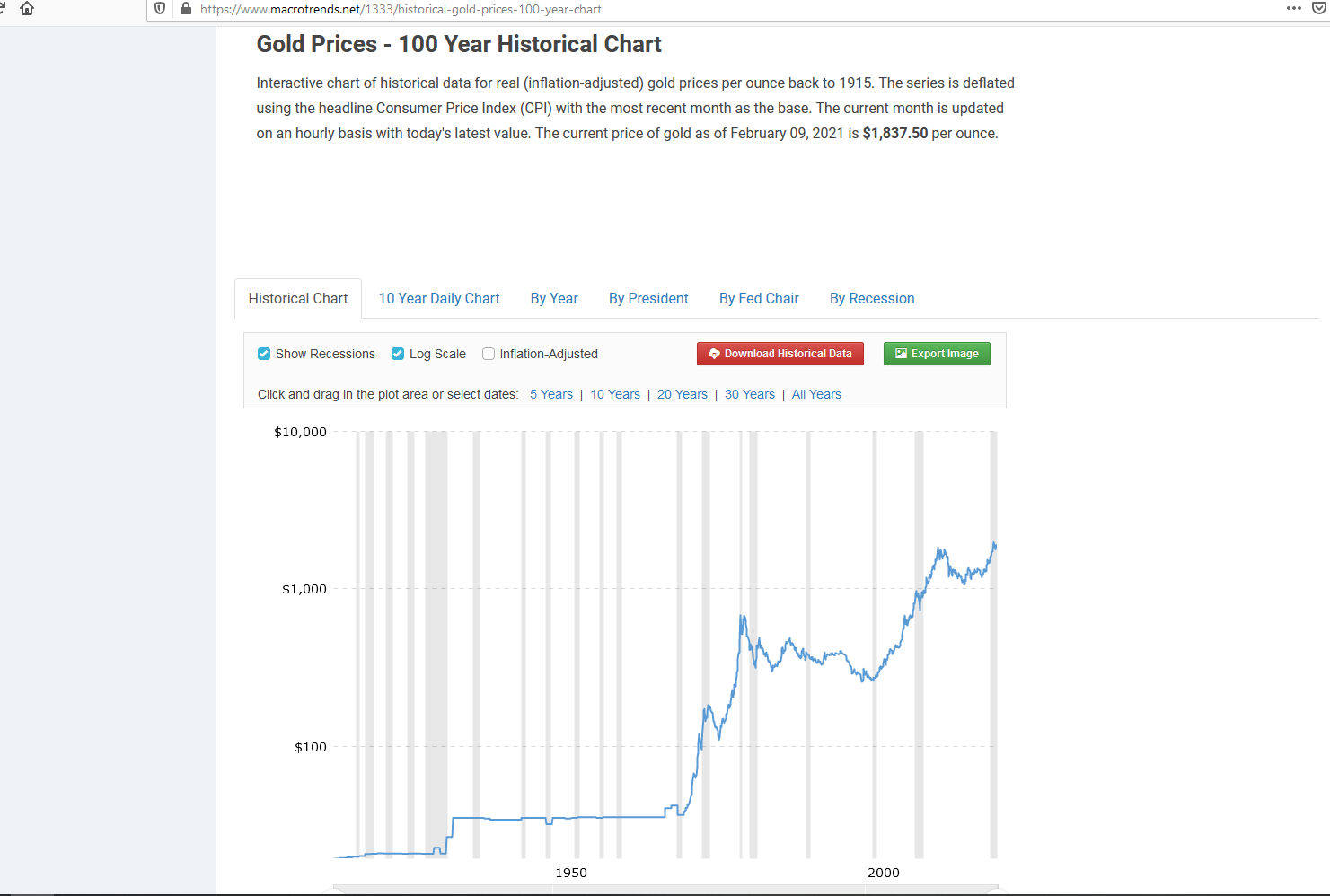Disable the Log Scale checkbox

398,354
